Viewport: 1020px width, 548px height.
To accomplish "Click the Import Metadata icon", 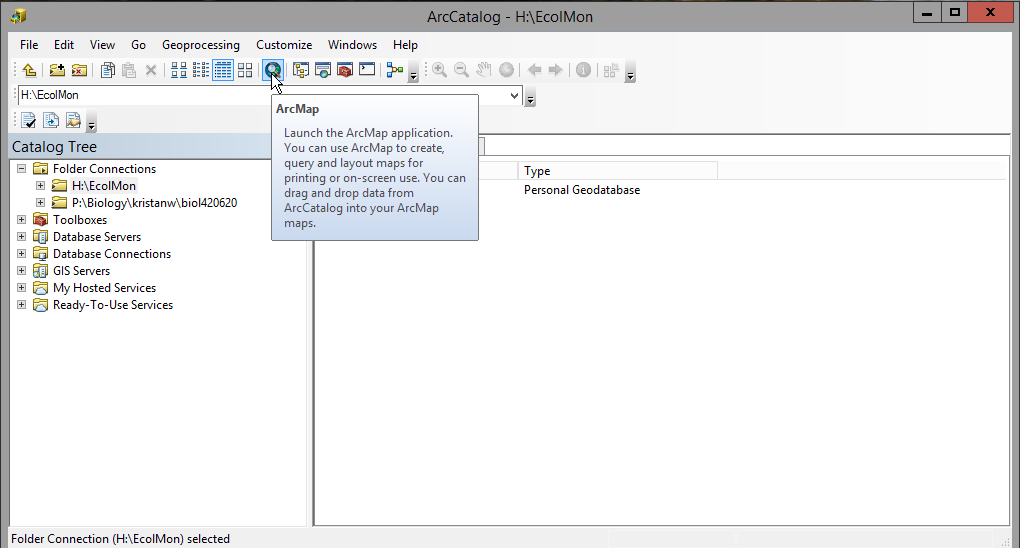I will pos(73,120).
